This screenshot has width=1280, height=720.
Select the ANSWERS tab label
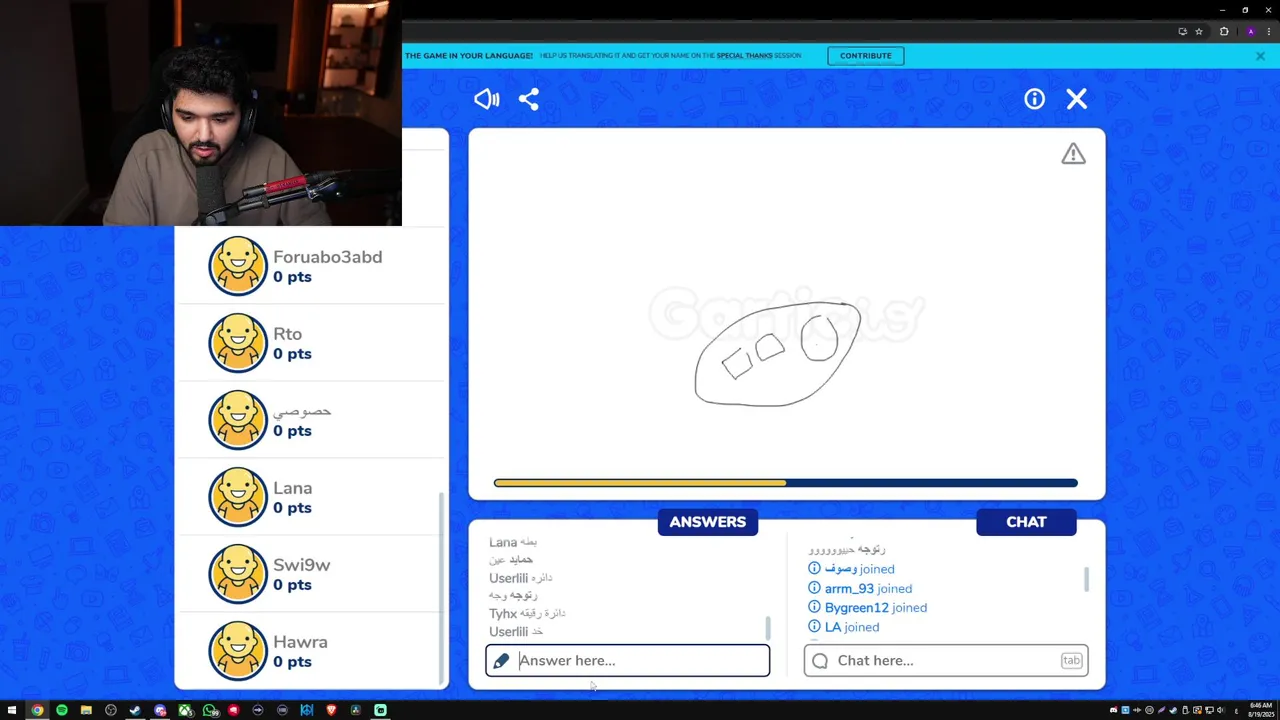[x=708, y=522]
